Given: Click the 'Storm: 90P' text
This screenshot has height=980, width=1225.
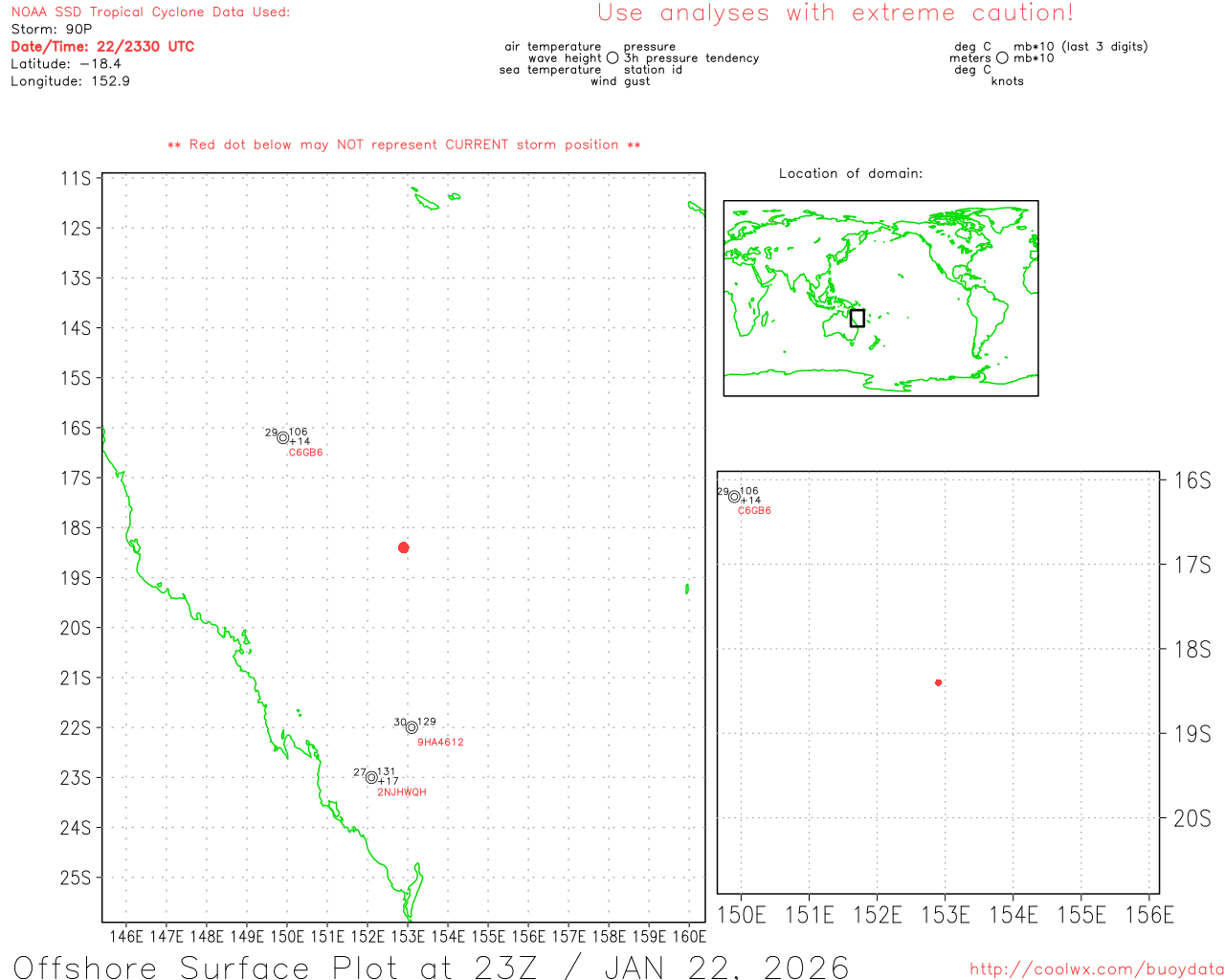Looking at the screenshot, I should [52, 30].
